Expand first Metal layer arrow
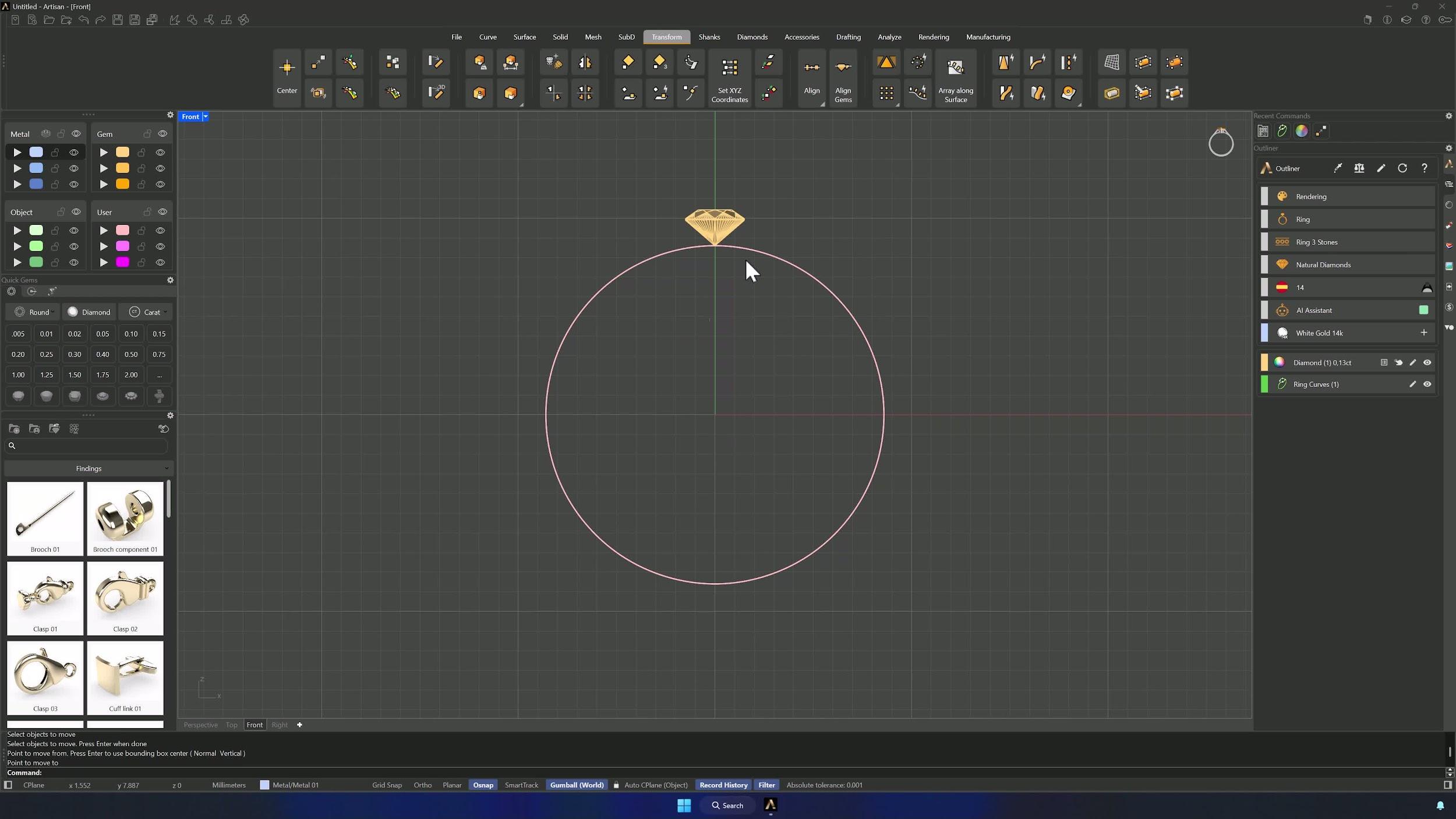The image size is (1456, 819). tap(17, 152)
